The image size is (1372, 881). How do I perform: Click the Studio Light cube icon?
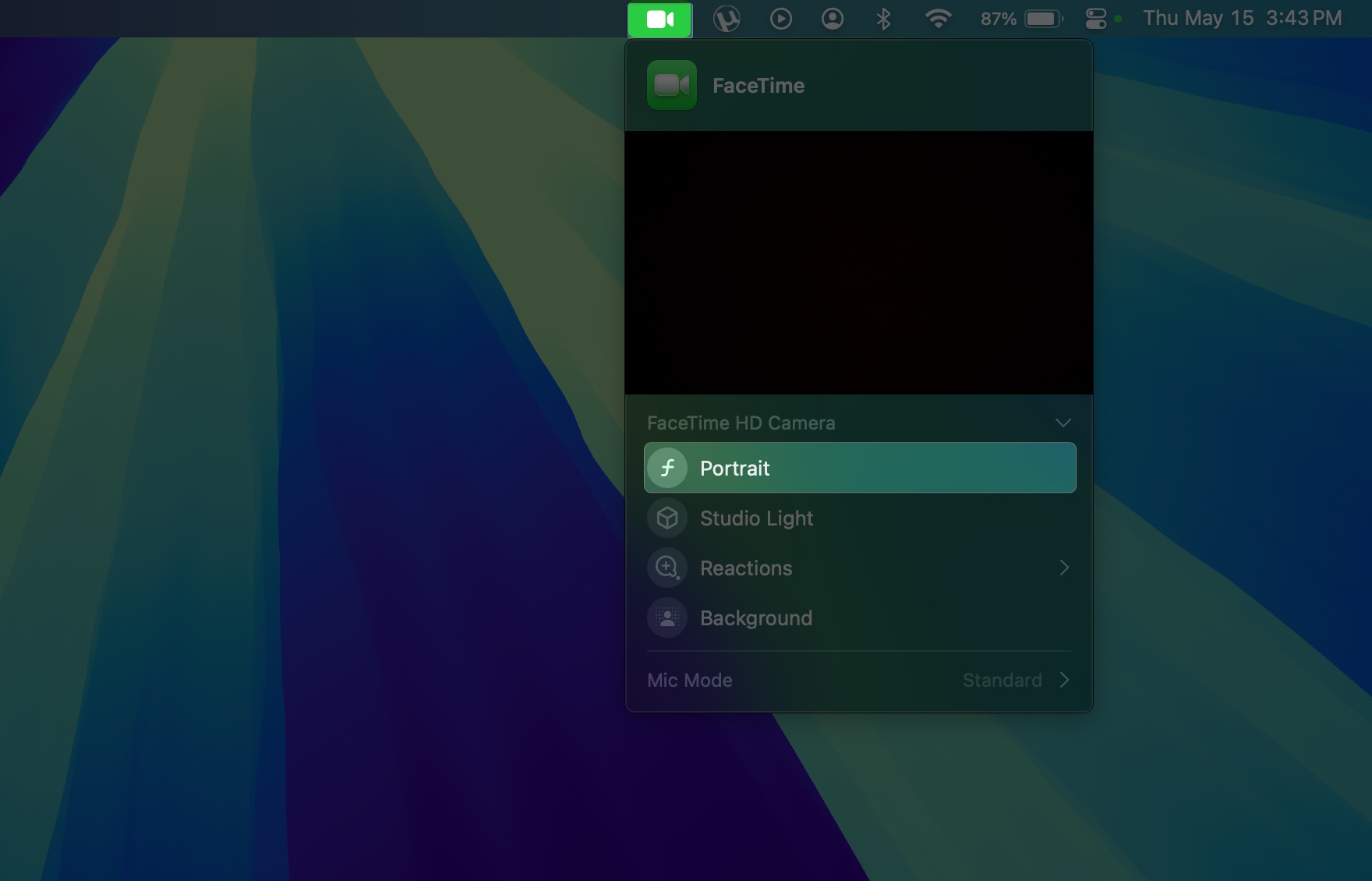667,517
